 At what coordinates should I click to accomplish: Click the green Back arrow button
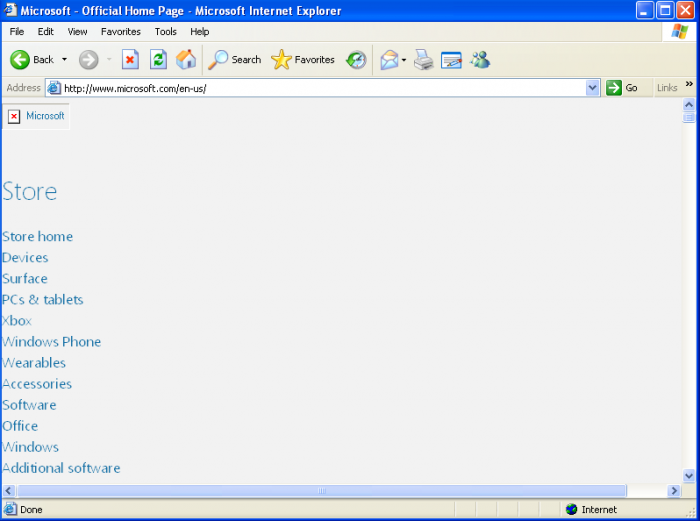tap(20, 59)
